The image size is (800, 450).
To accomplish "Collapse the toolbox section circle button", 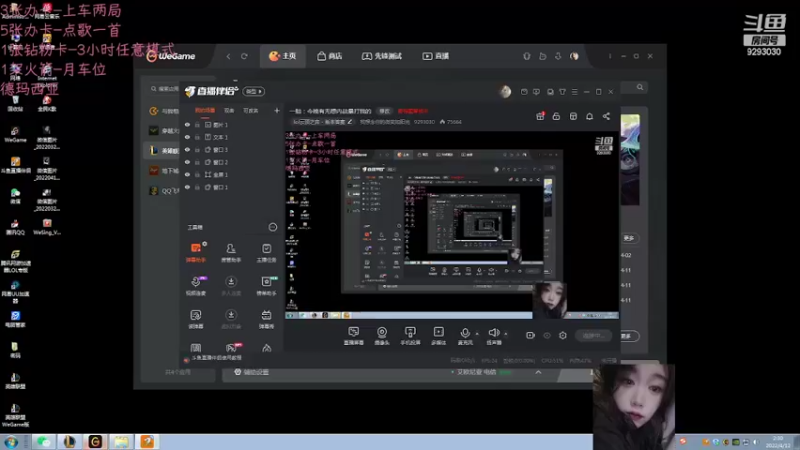I will [273, 227].
